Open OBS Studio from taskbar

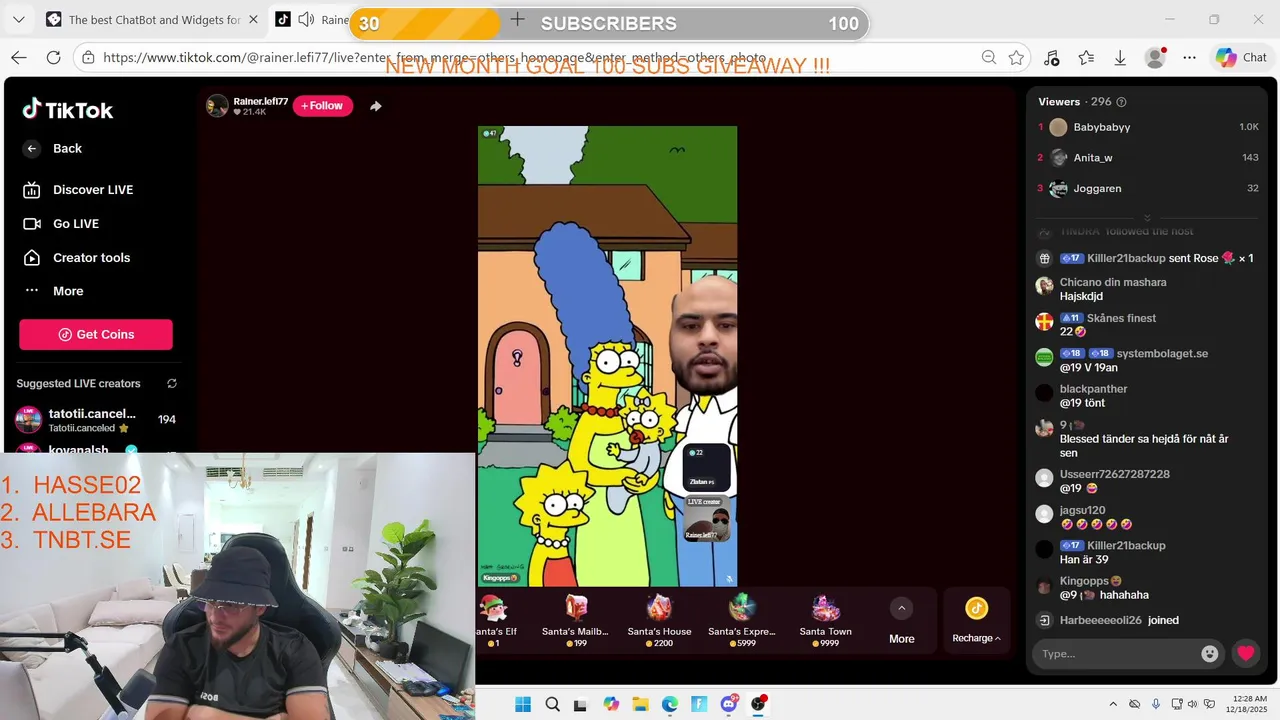[x=758, y=704]
